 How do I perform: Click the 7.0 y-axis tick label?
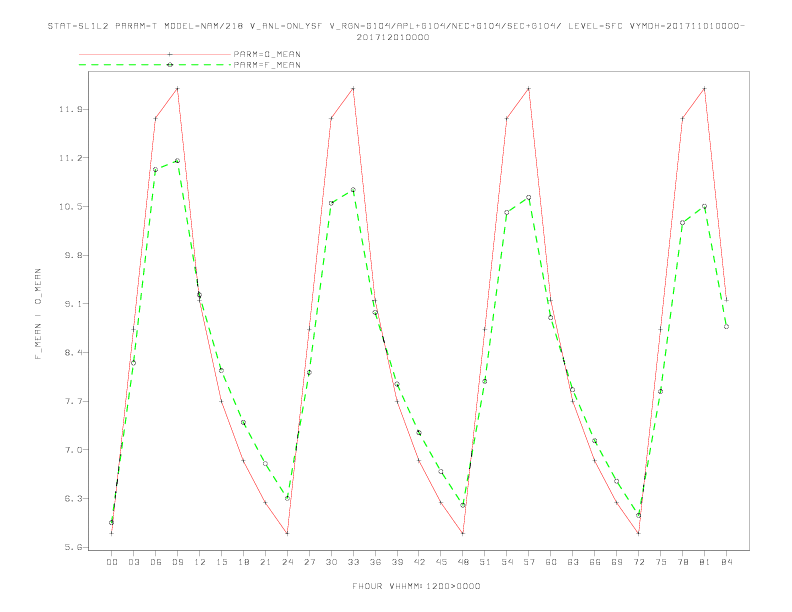(73, 450)
